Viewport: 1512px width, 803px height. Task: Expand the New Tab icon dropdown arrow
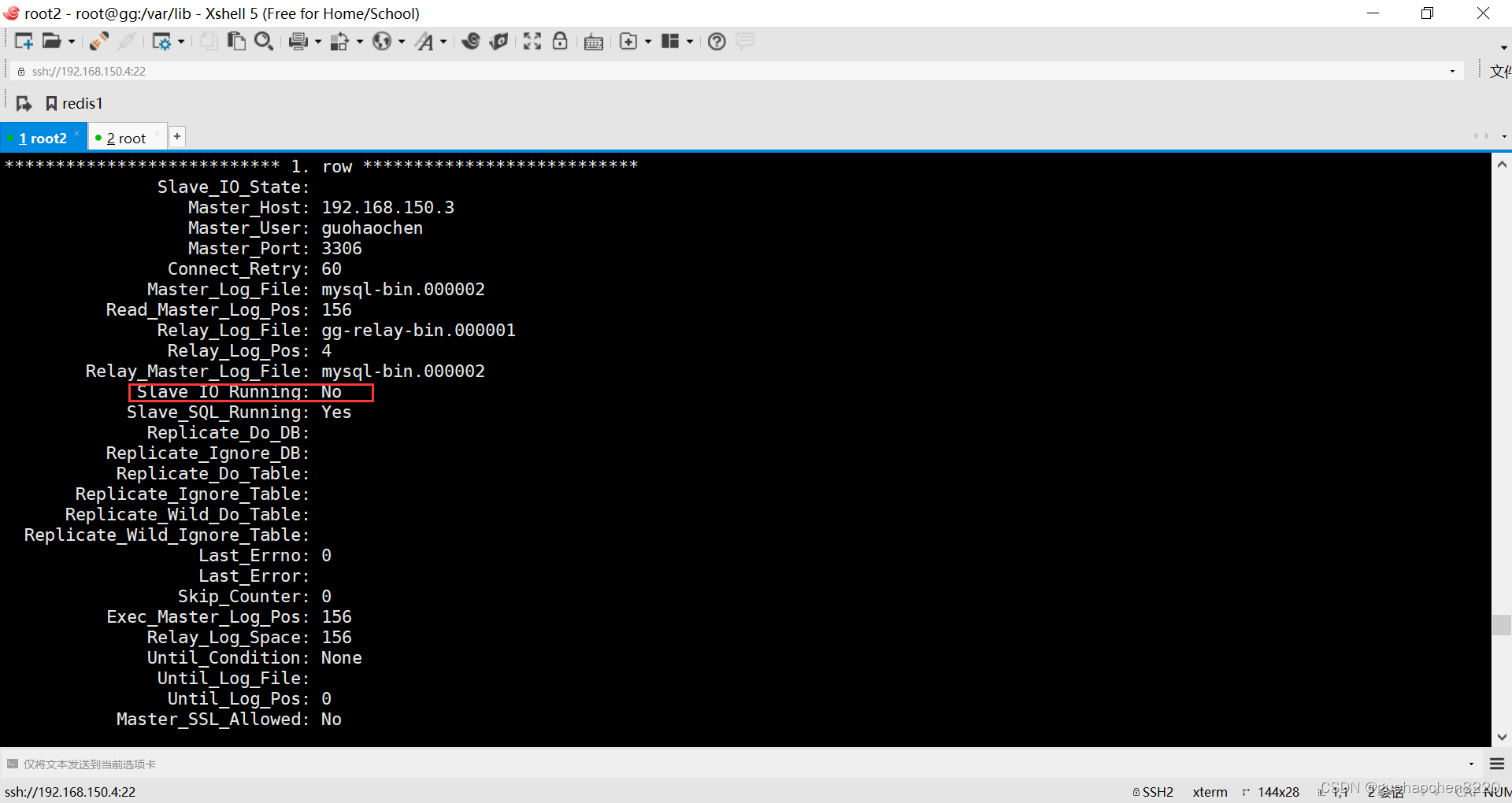pos(648,42)
